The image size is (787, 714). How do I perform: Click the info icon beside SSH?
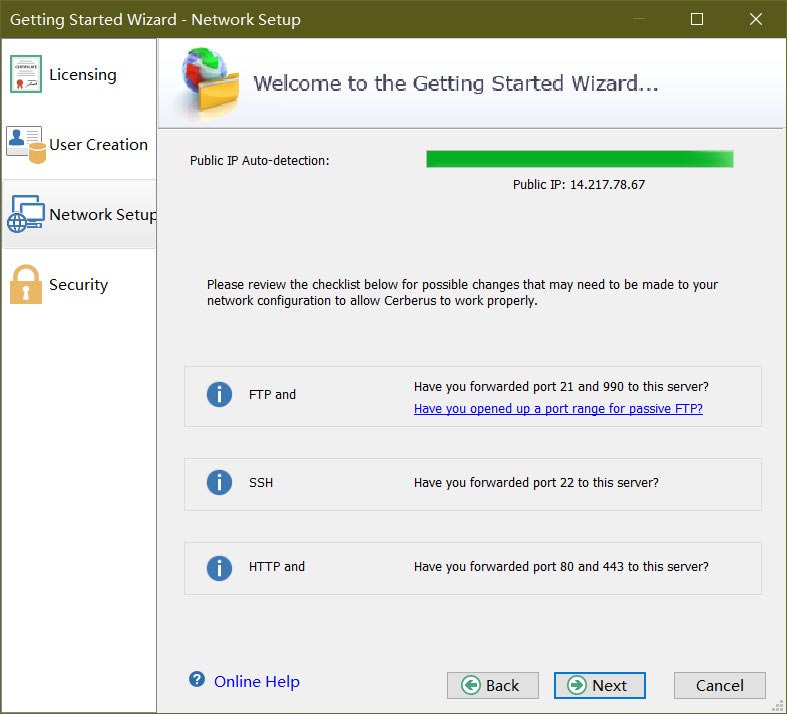(219, 483)
